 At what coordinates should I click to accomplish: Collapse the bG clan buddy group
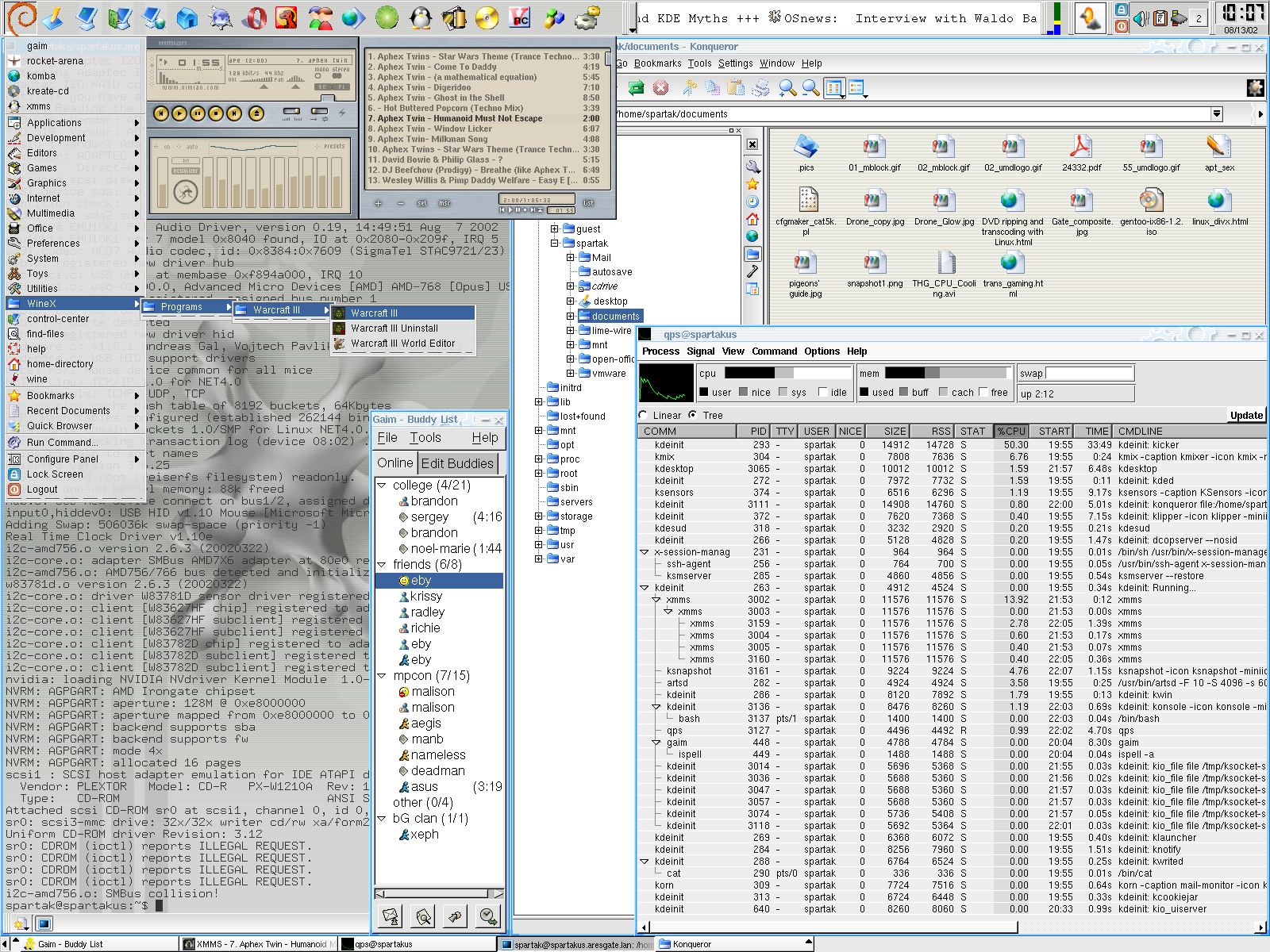tap(382, 818)
